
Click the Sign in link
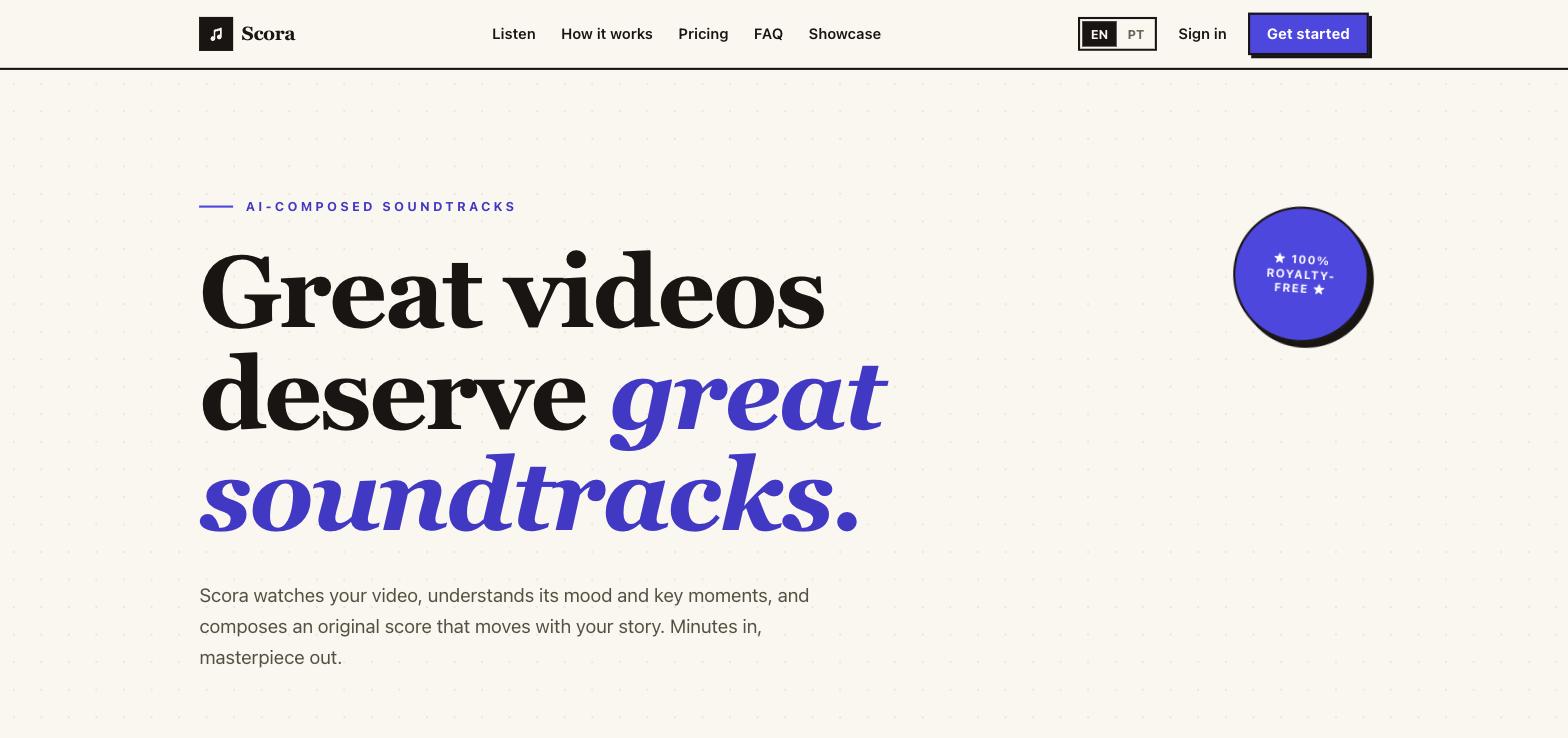[x=1202, y=34]
